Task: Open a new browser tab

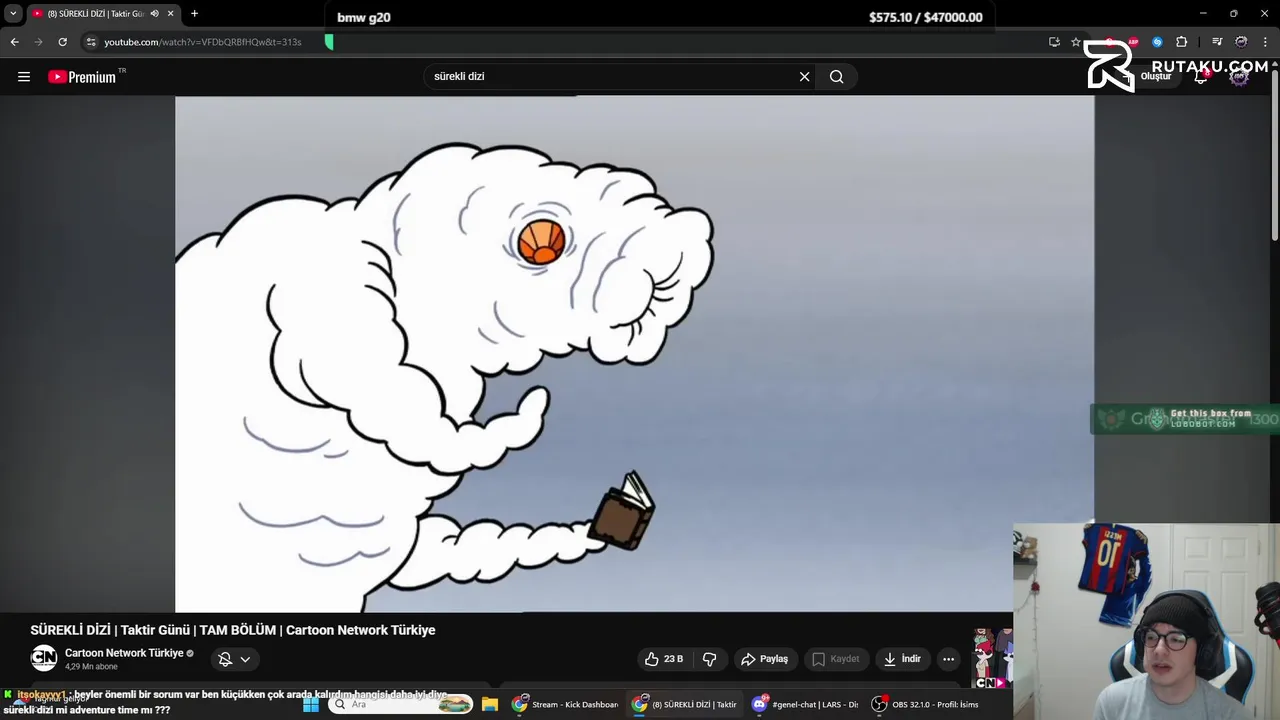Action: (194, 14)
